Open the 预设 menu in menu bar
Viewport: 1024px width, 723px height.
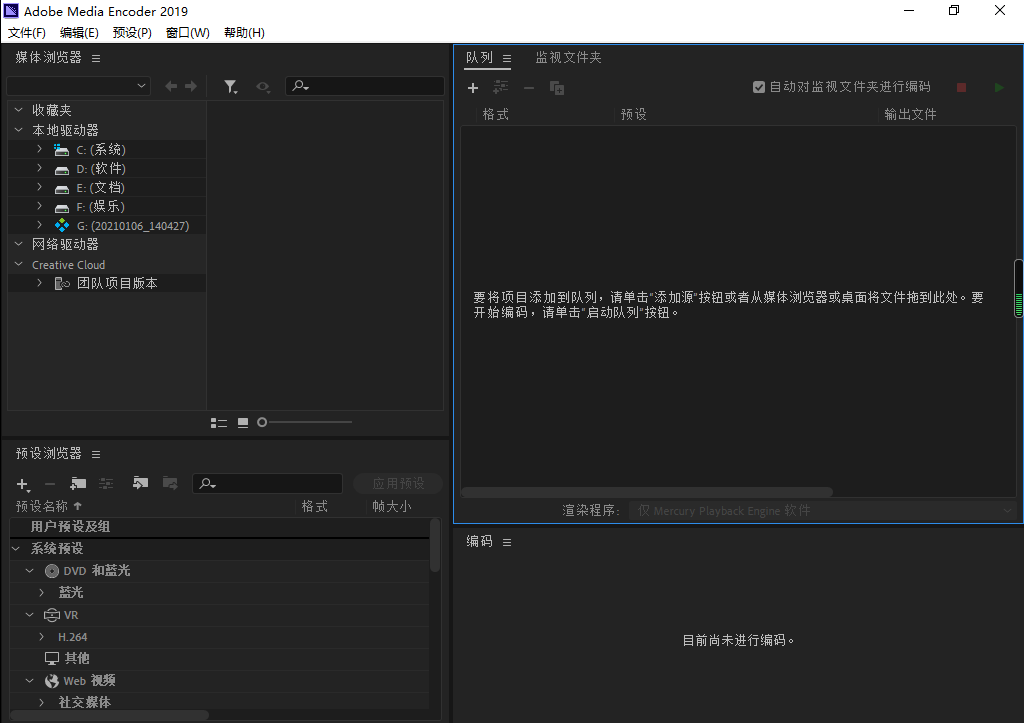tap(131, 32)
